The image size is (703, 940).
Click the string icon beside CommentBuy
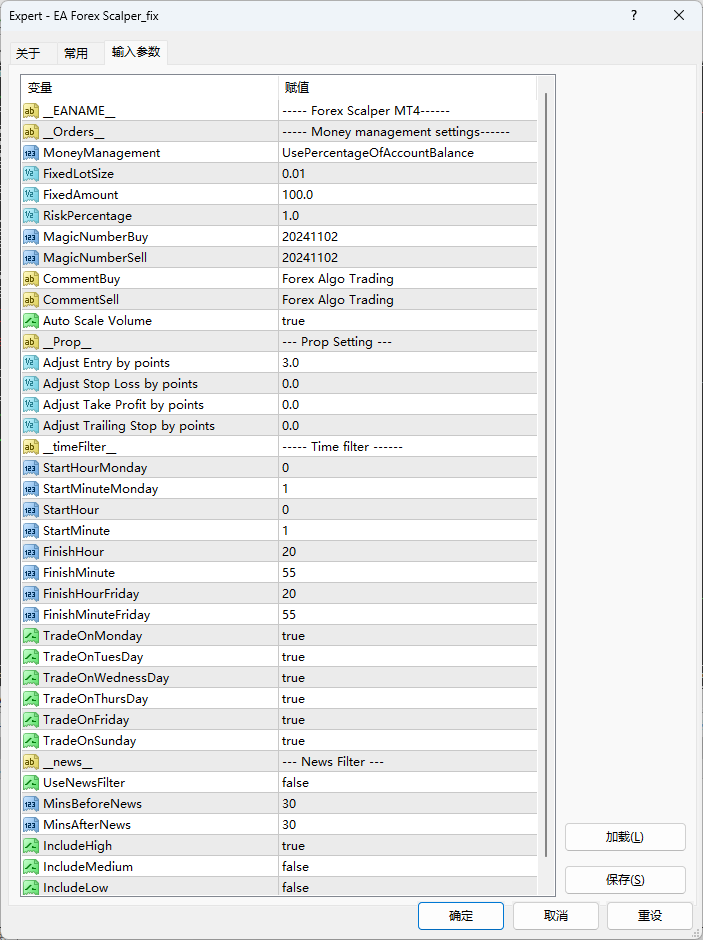click(x=31, y=279)
